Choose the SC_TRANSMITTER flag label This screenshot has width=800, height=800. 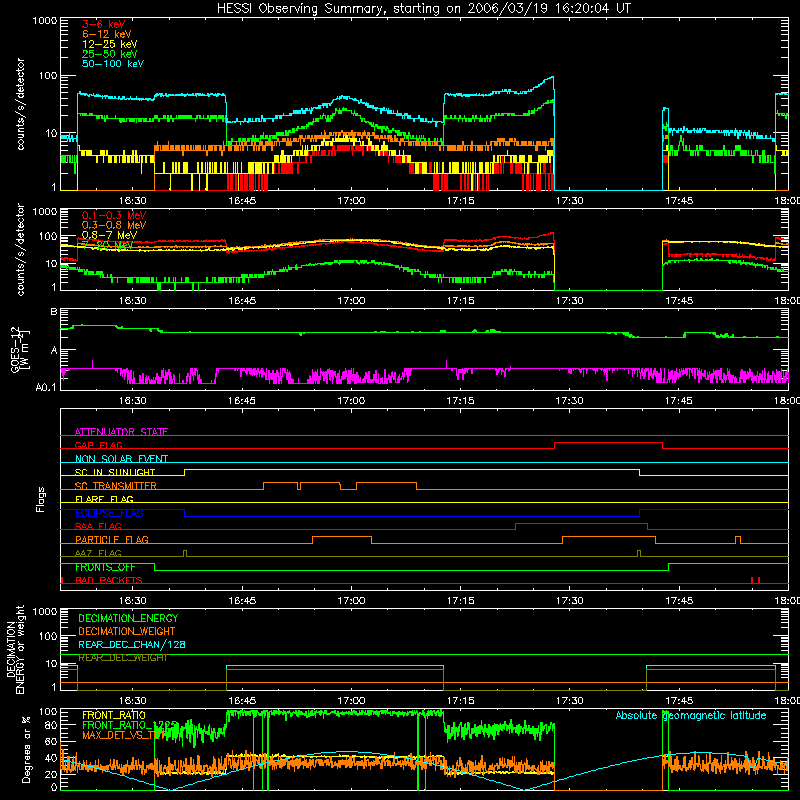tap(116, 486)
